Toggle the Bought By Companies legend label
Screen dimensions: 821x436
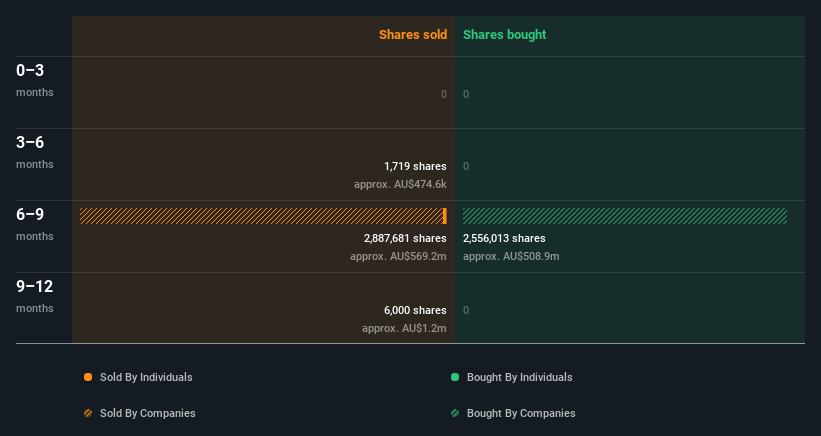click(x=521, y=413)
